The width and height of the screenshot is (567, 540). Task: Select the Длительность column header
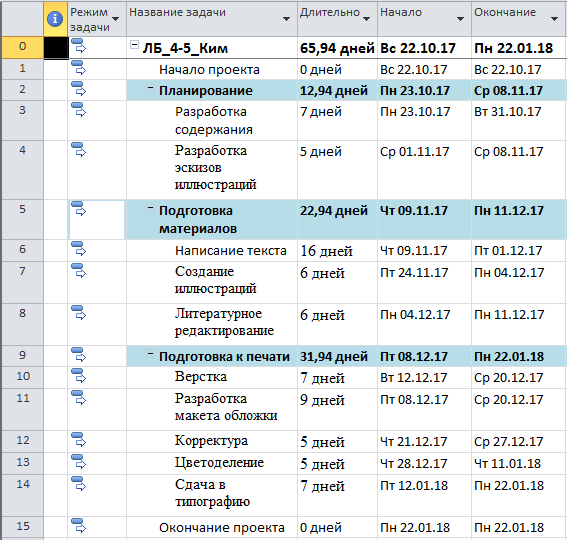(337, 19)
